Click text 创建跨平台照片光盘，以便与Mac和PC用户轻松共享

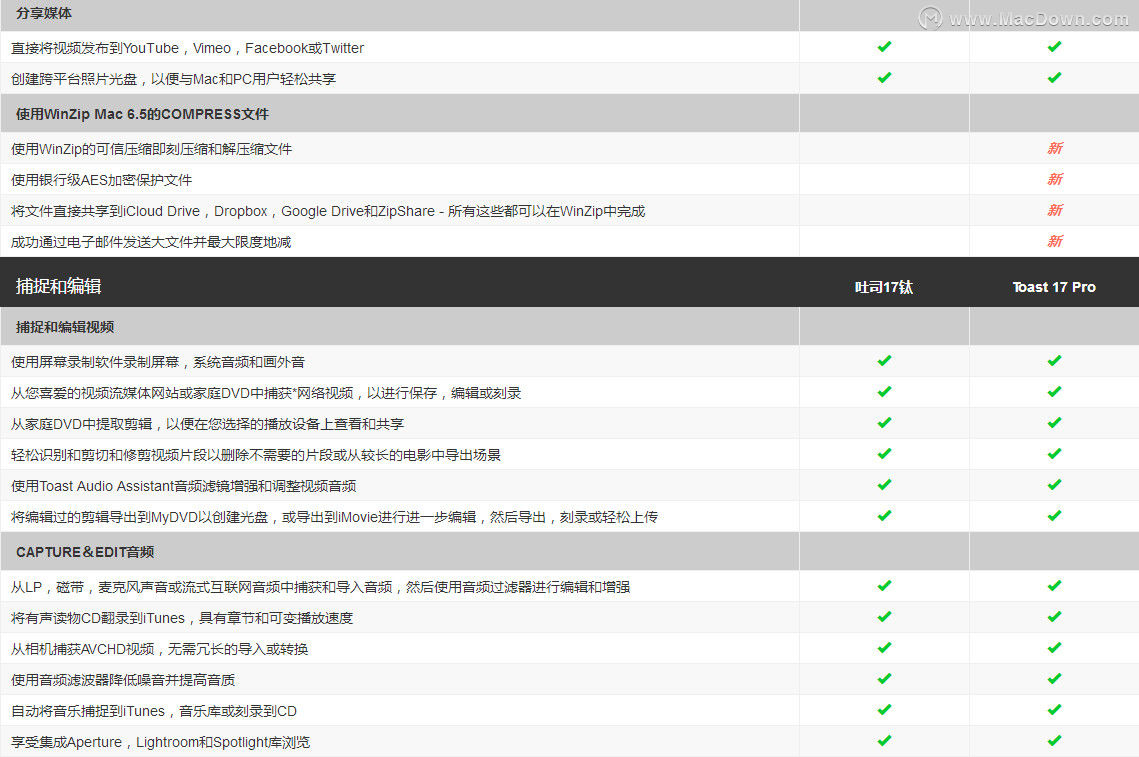point(174,79)
